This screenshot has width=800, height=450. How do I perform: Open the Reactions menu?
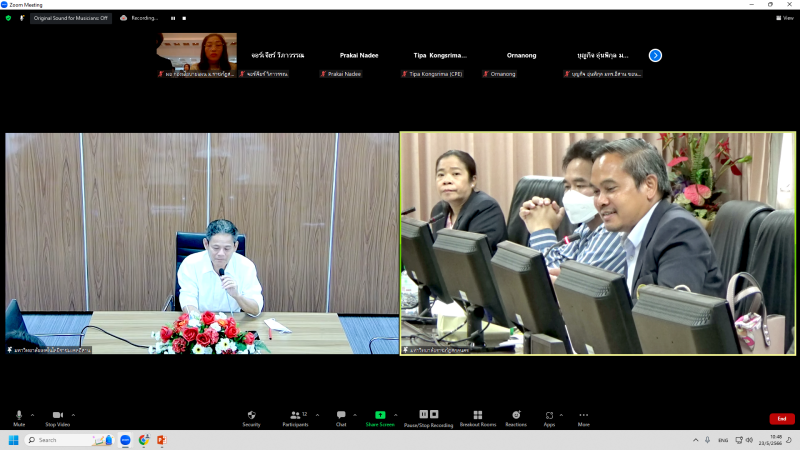click(x=516, y=417)
